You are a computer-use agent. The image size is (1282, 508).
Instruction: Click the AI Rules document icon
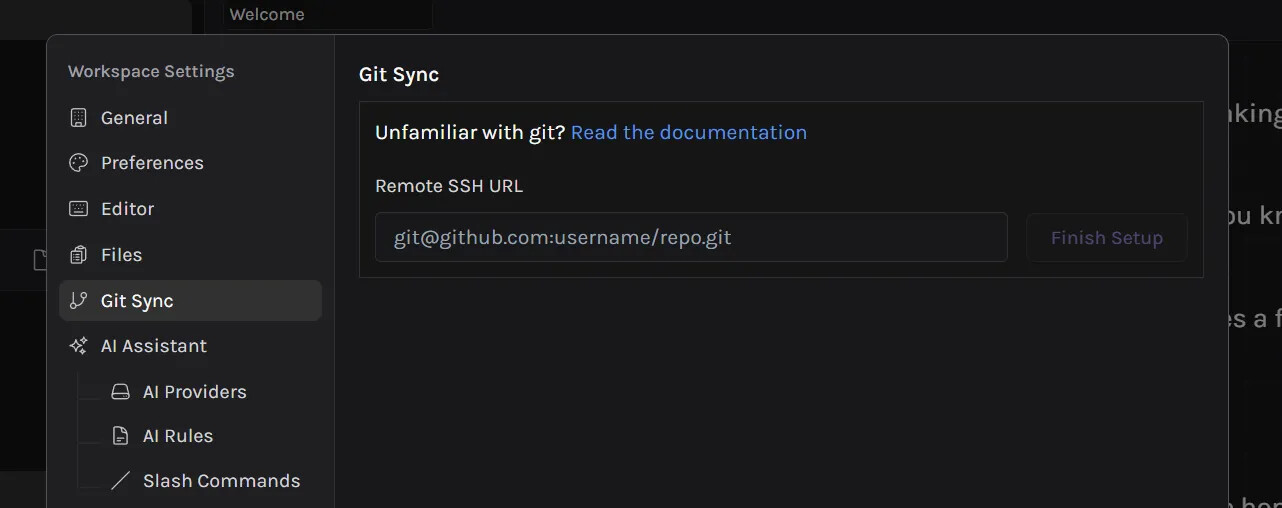click(x=120, y=436)
